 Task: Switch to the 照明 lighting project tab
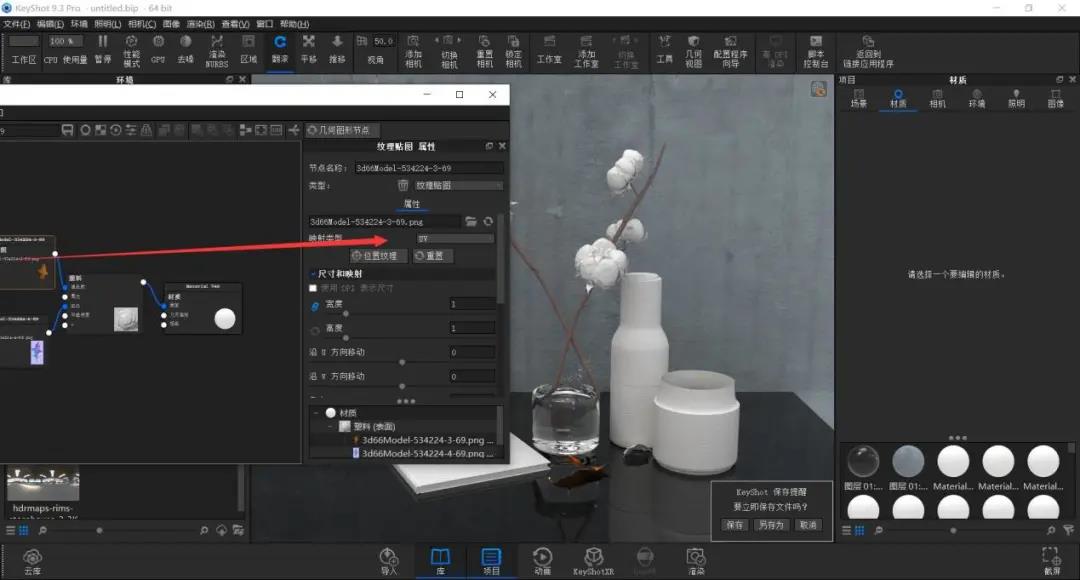[x=1016, y=99]
